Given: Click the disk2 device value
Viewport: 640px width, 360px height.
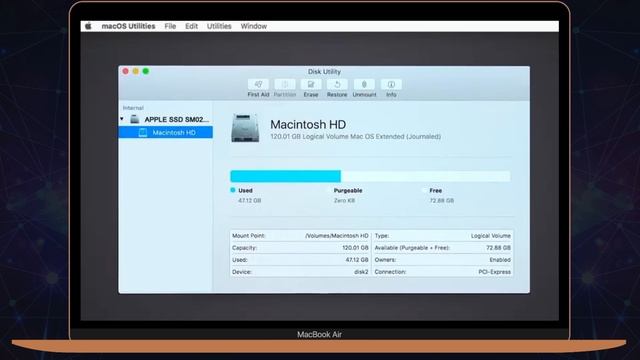Looking at the screenshot, I should tap(361, 272).
